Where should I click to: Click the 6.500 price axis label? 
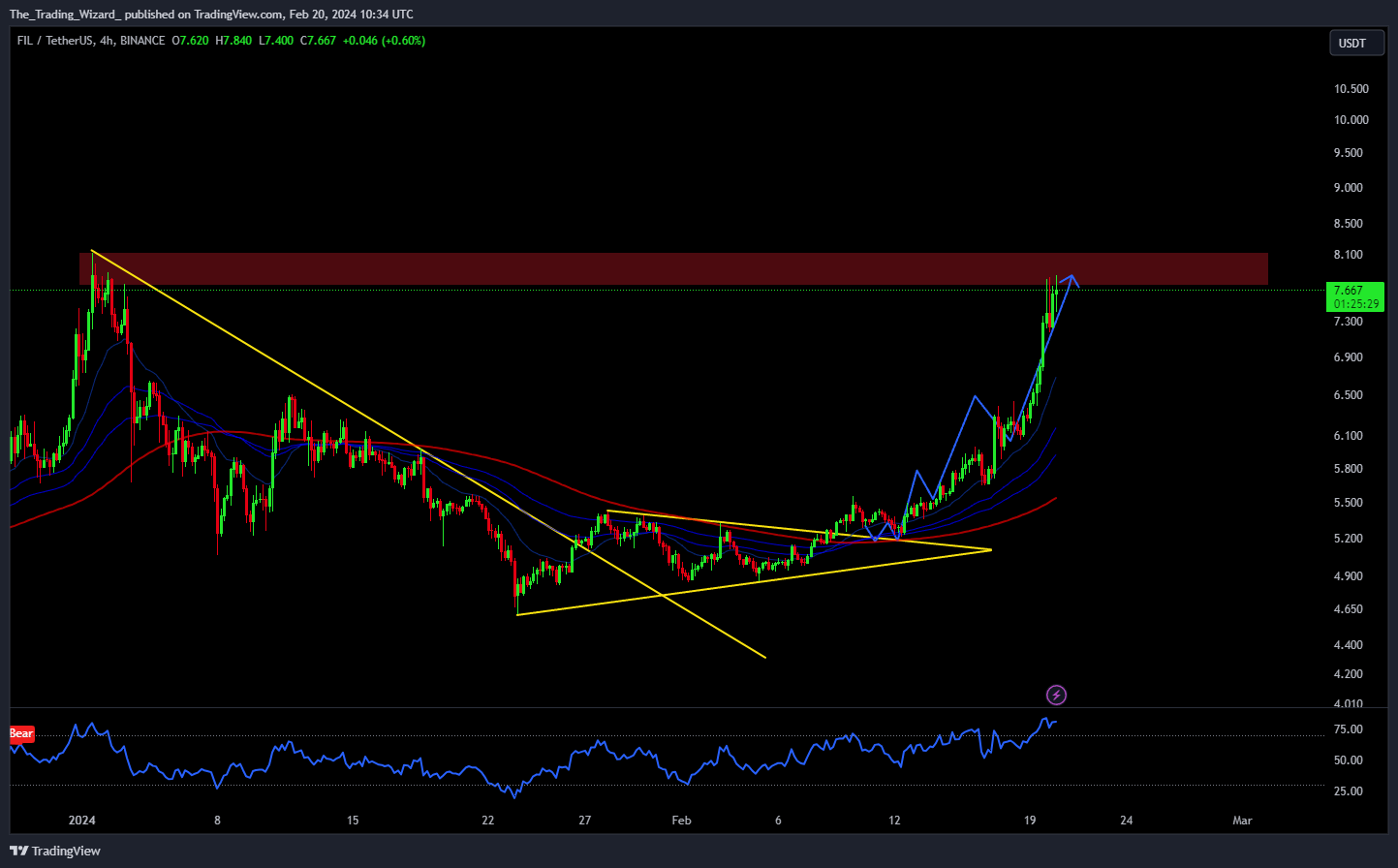(1349, 395)
